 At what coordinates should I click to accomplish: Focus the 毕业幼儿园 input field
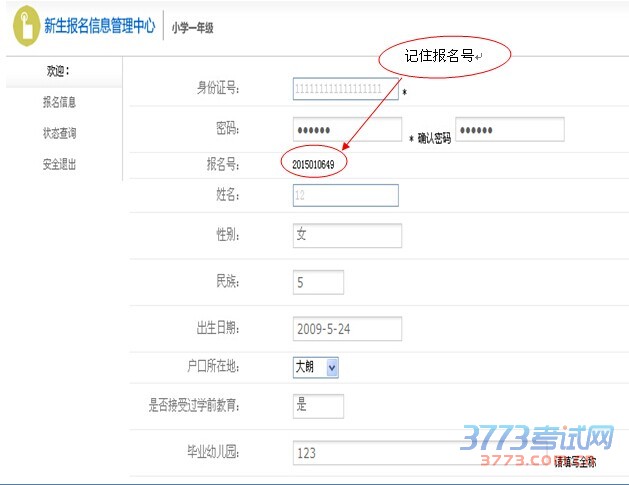(420, 453)
